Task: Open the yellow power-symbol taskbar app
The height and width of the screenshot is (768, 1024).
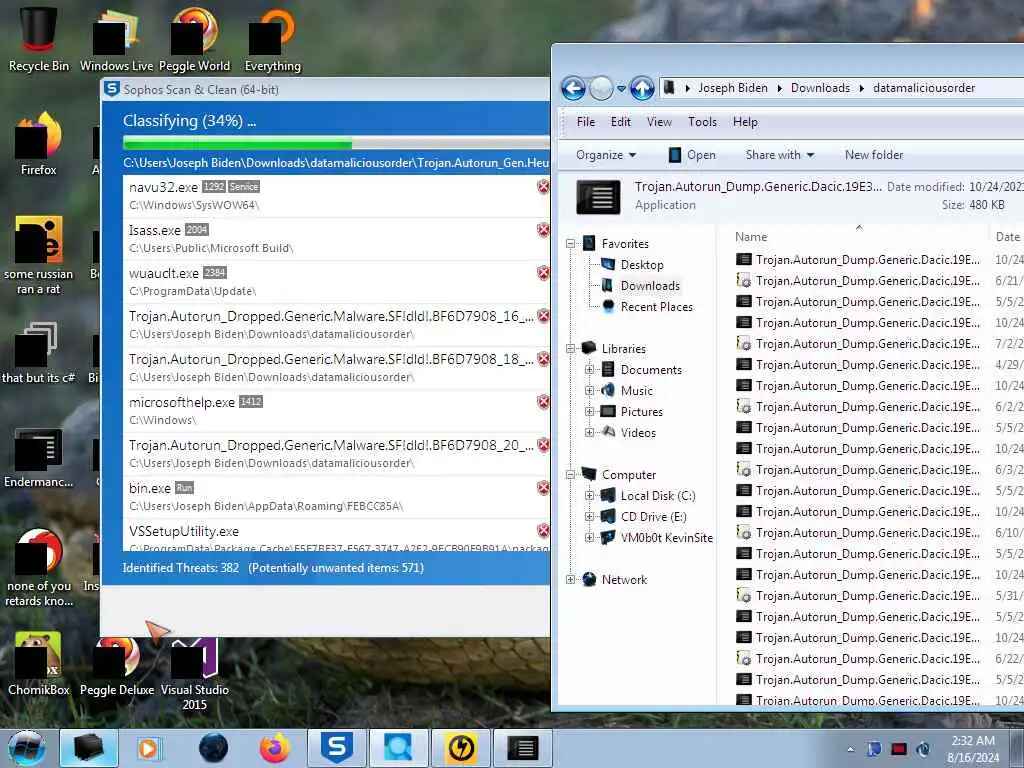Action: pyautogui.click(x=460, y=748)
